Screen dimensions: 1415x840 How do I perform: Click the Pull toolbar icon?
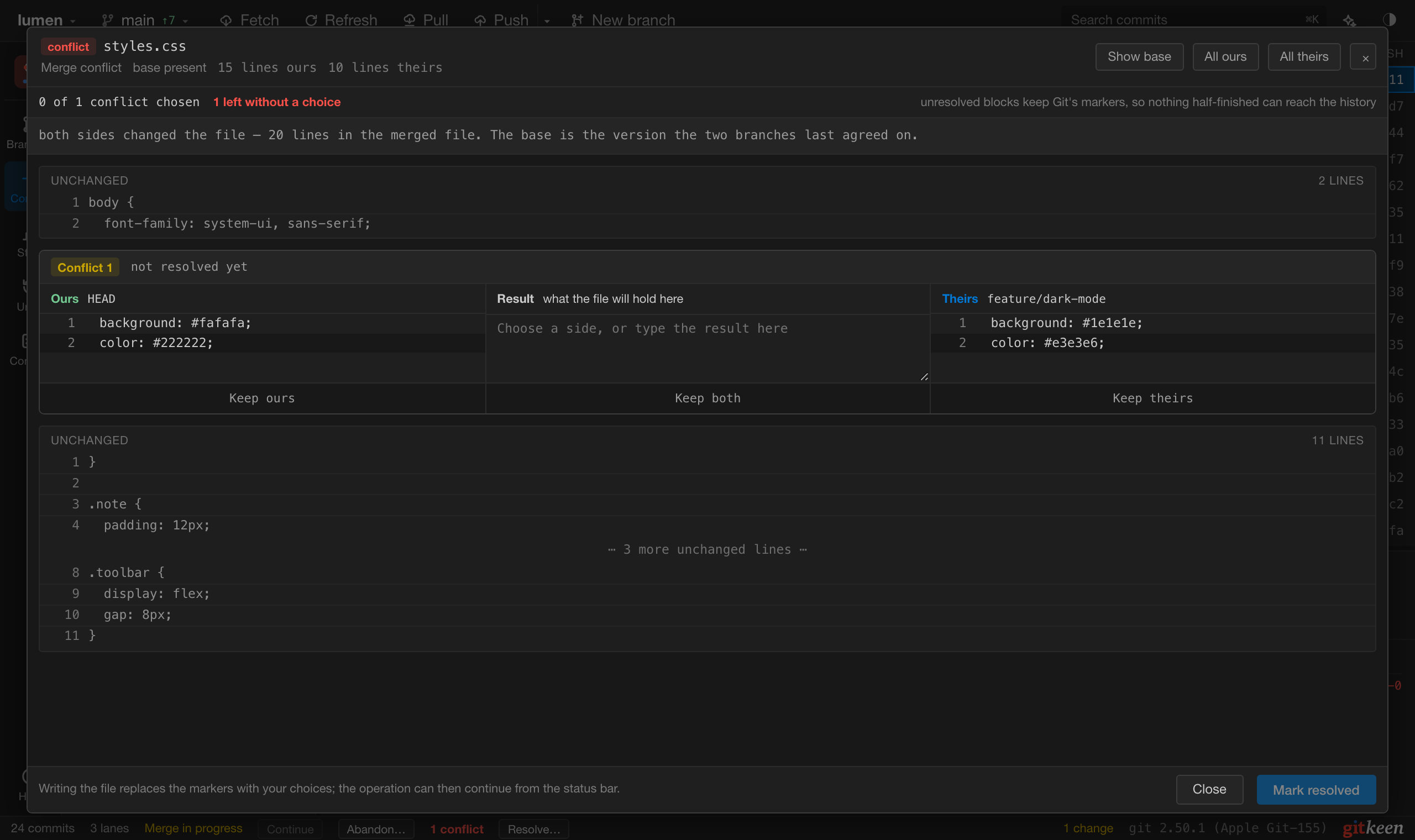pos(409,20)
